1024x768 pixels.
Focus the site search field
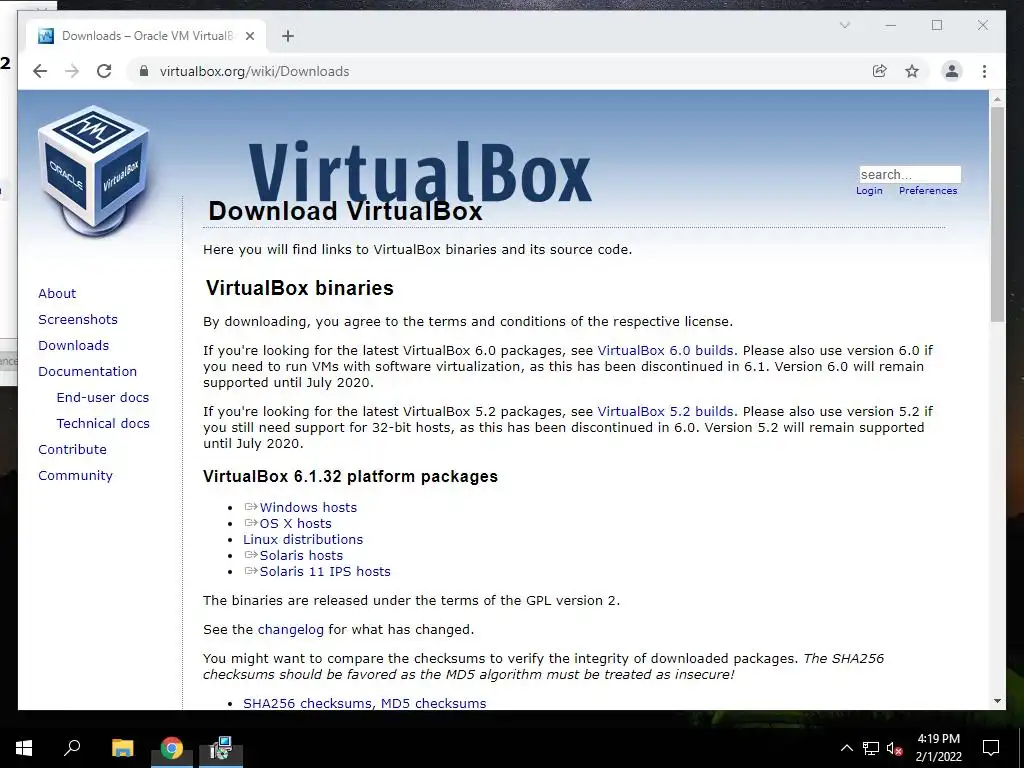(x=910, y=174)
